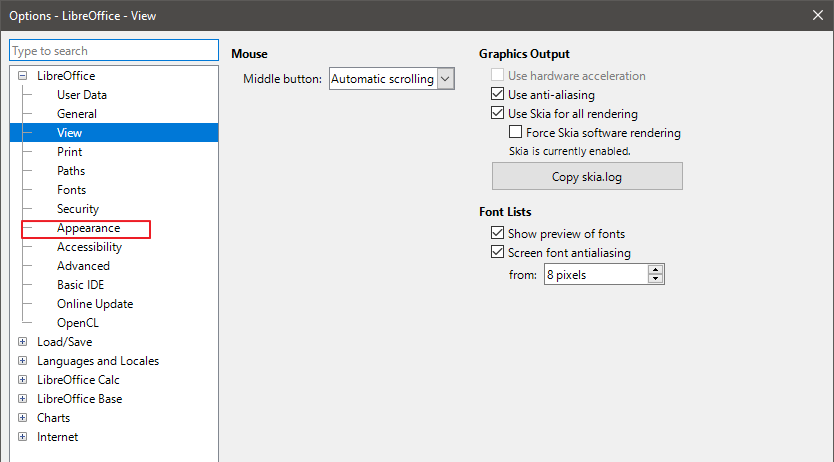Viewport: 834px width, 462px height.
Task: Disable Use Skia for all rendering
Action: (x=498, y=114)
